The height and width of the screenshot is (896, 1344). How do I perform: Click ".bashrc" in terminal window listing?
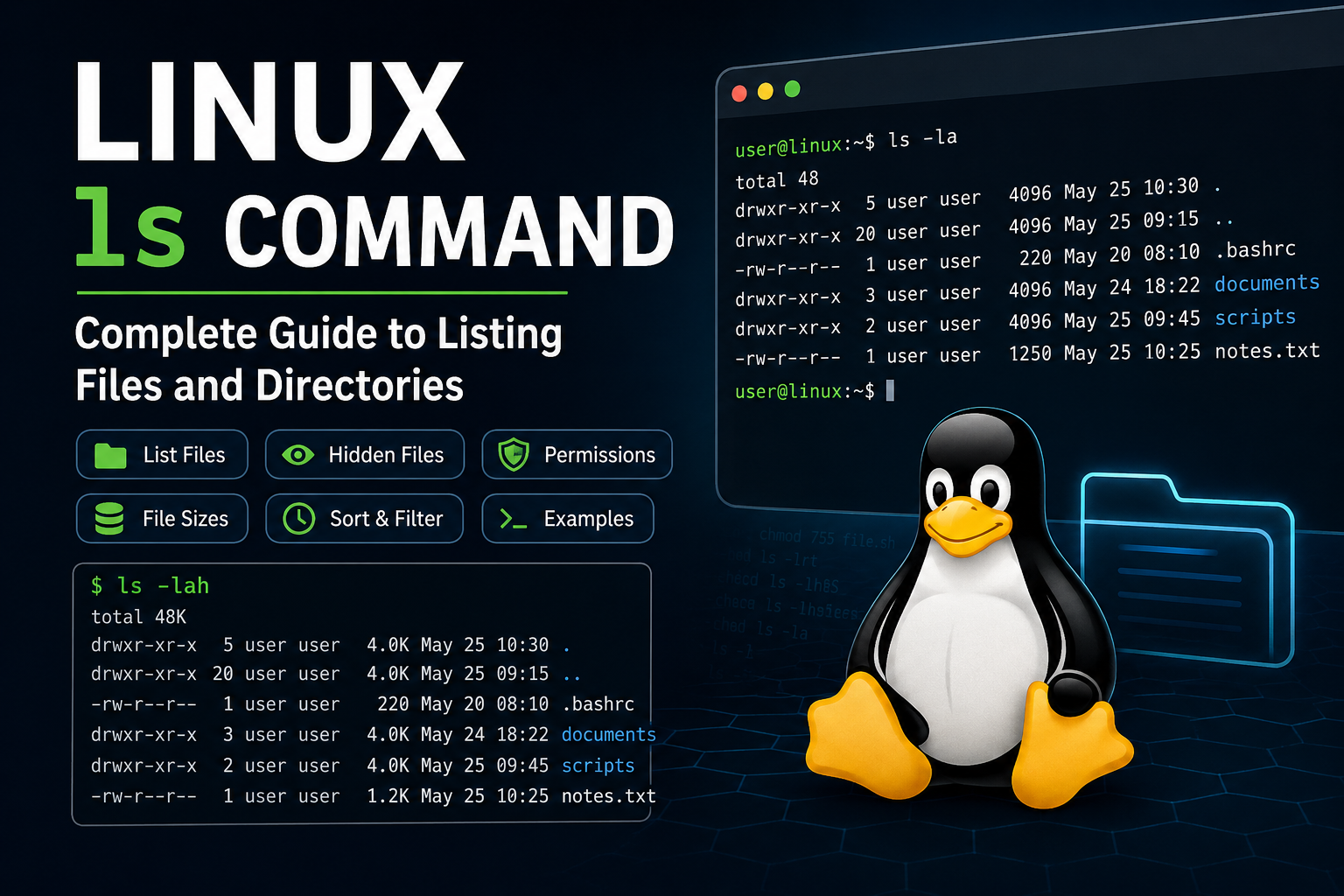(1256, 250)
